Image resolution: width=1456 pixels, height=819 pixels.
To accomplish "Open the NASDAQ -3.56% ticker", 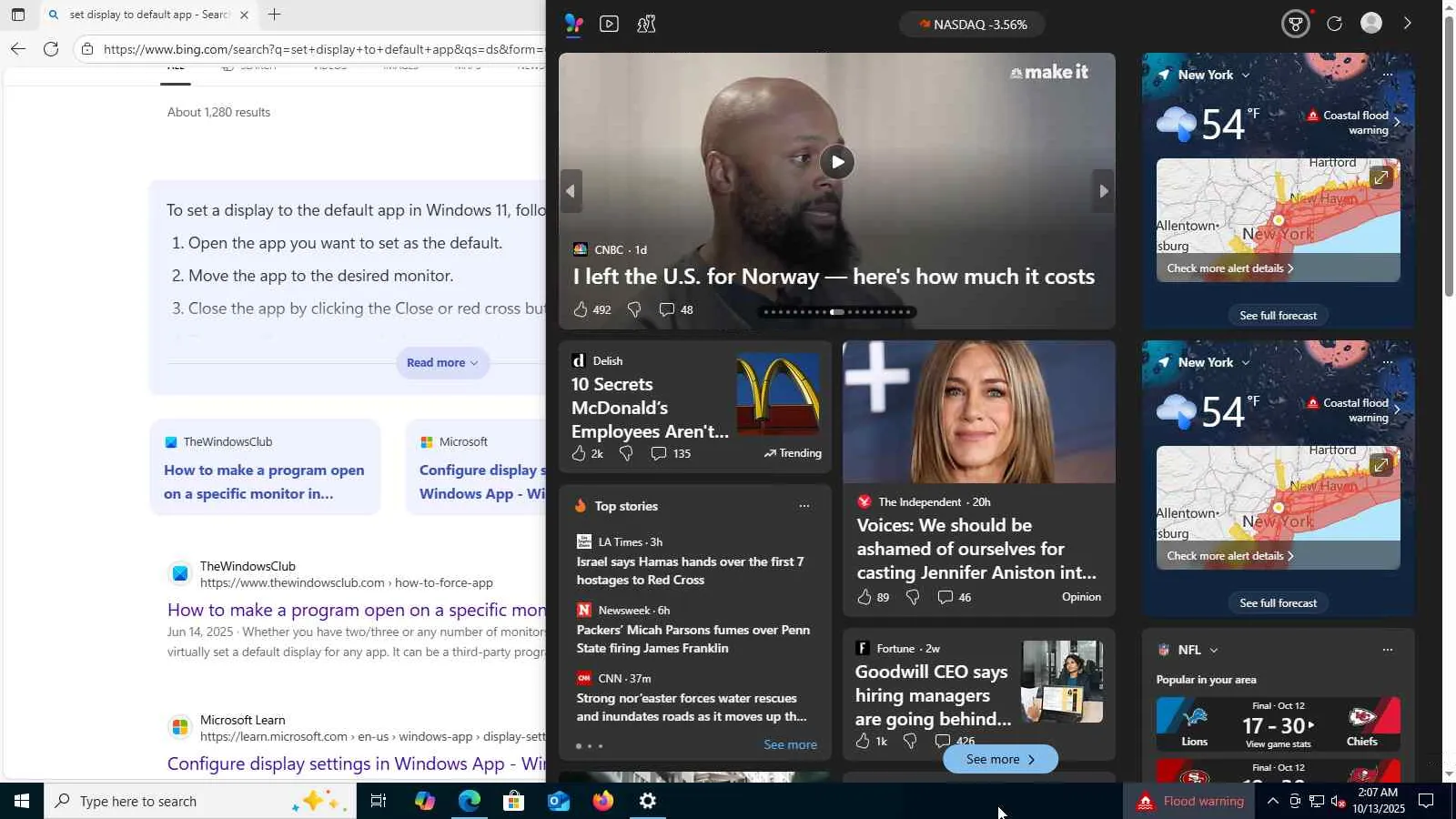I will 972,25.
